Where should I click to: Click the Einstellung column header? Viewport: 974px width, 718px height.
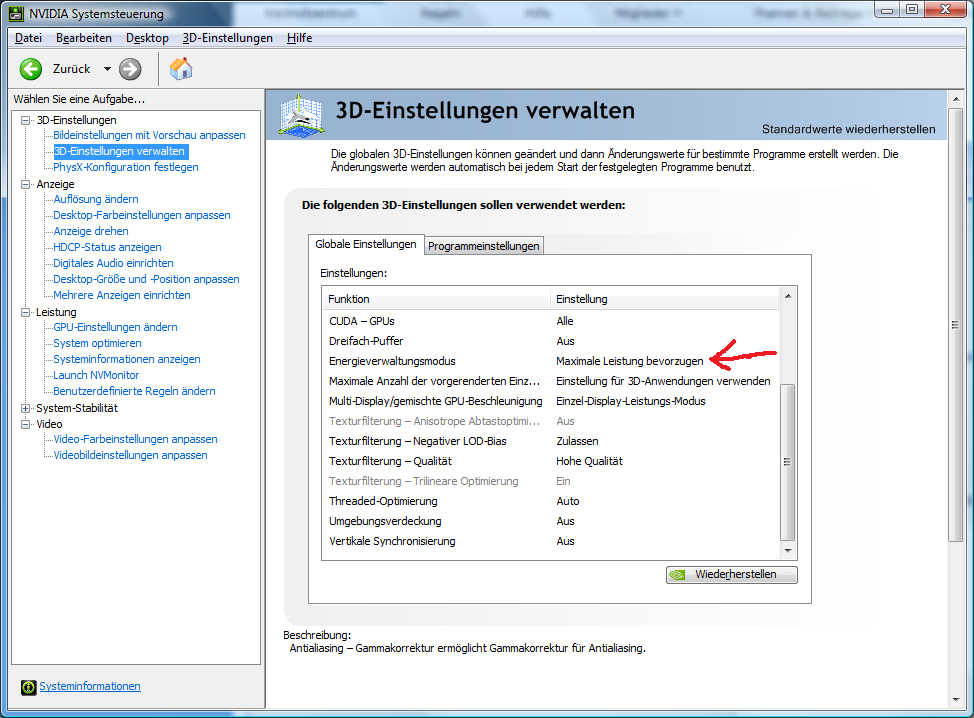point(664,299)
